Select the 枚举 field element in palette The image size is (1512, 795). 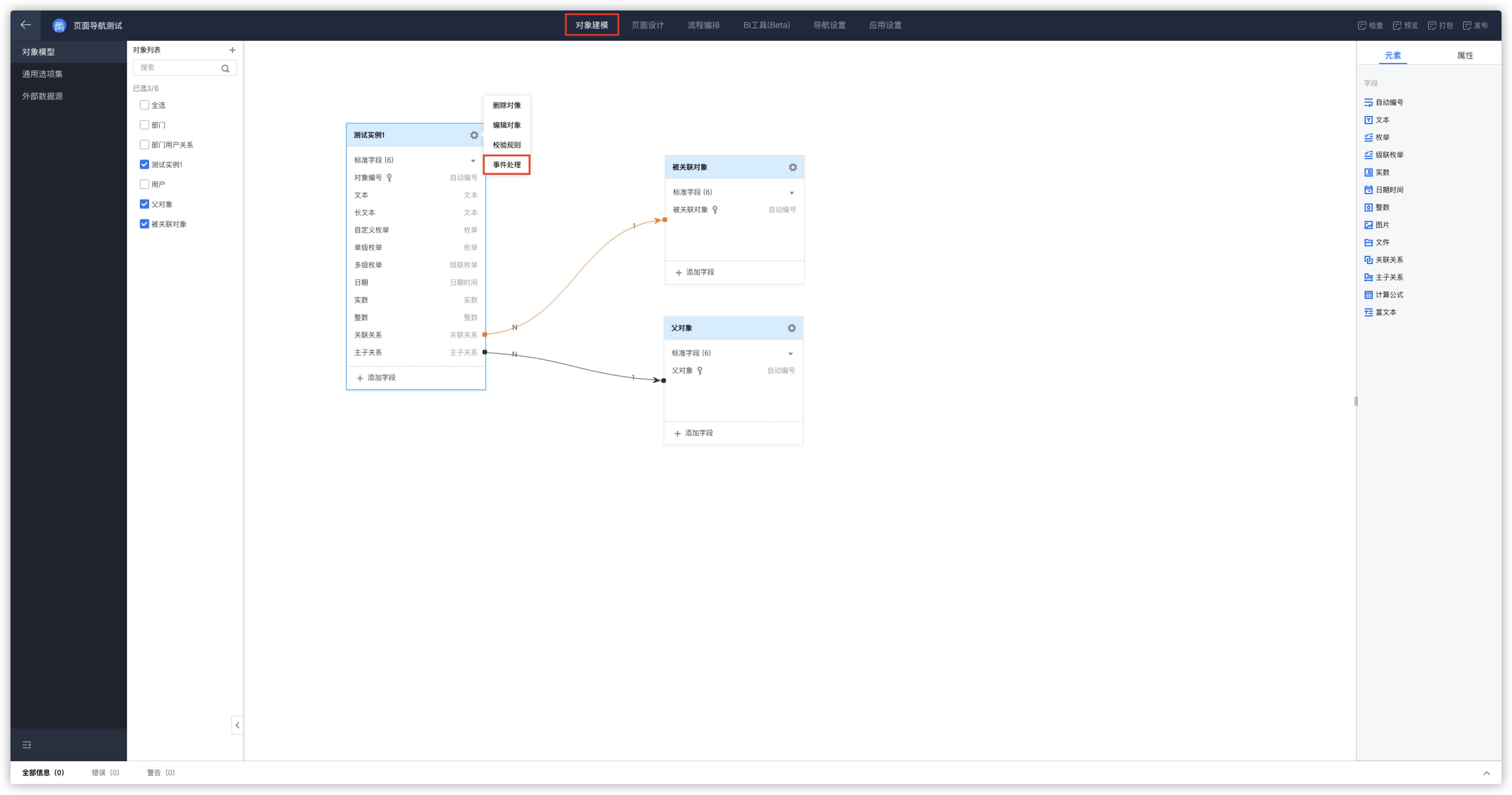pyautogui.click(x=1377, y=137)
